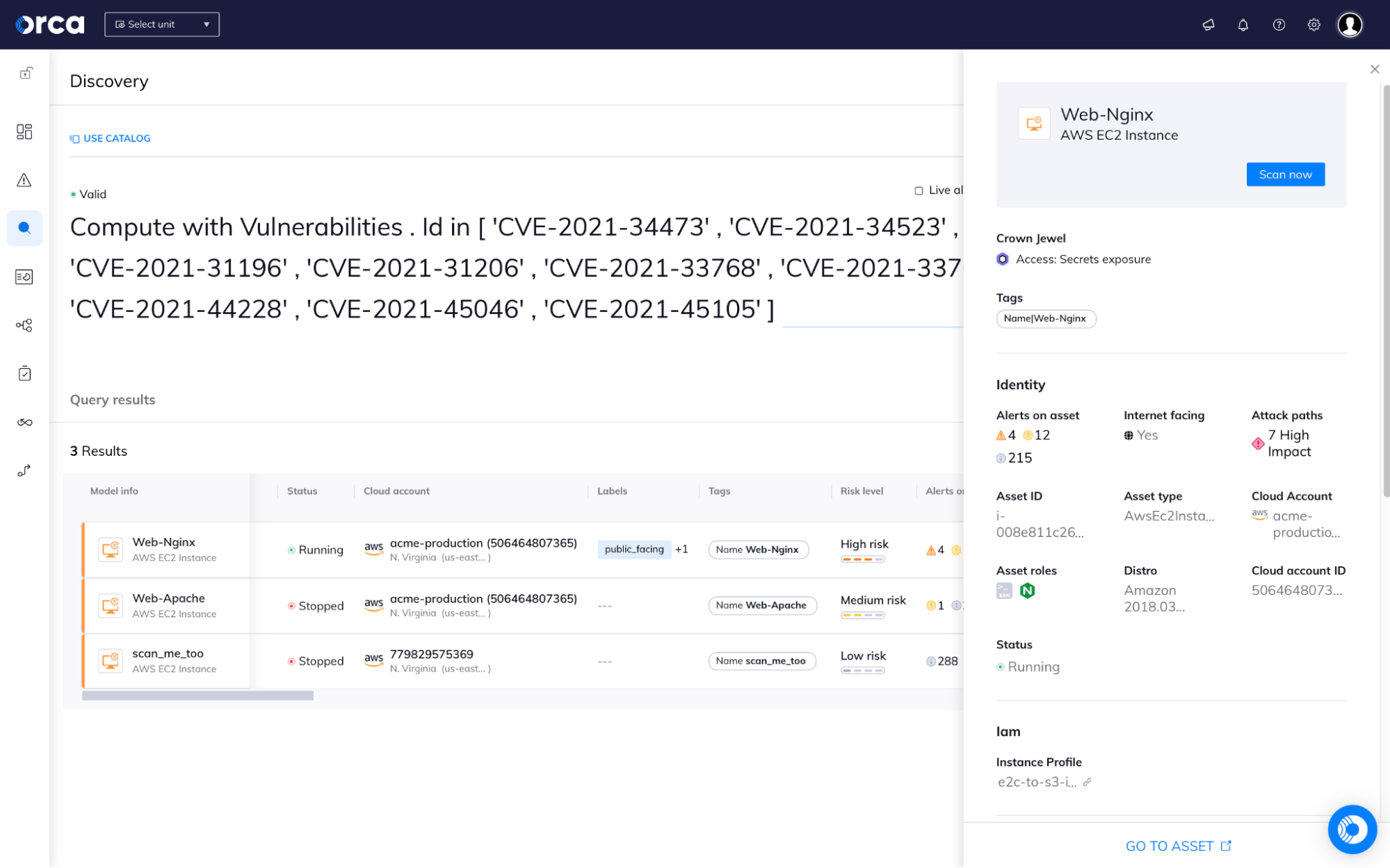
Task: Open the remediation arrow icon in sidebar
Action: pyautogui.click(x=24, y=470)
